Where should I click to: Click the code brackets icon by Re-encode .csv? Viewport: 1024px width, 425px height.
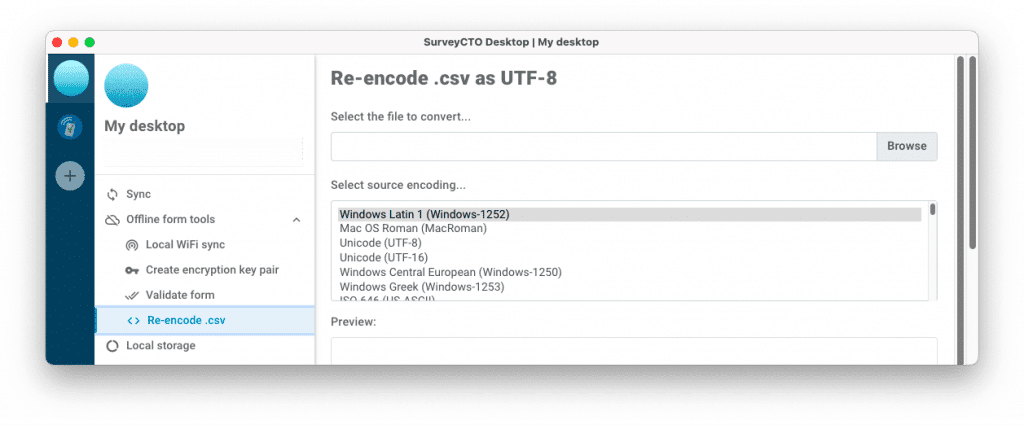133,321
